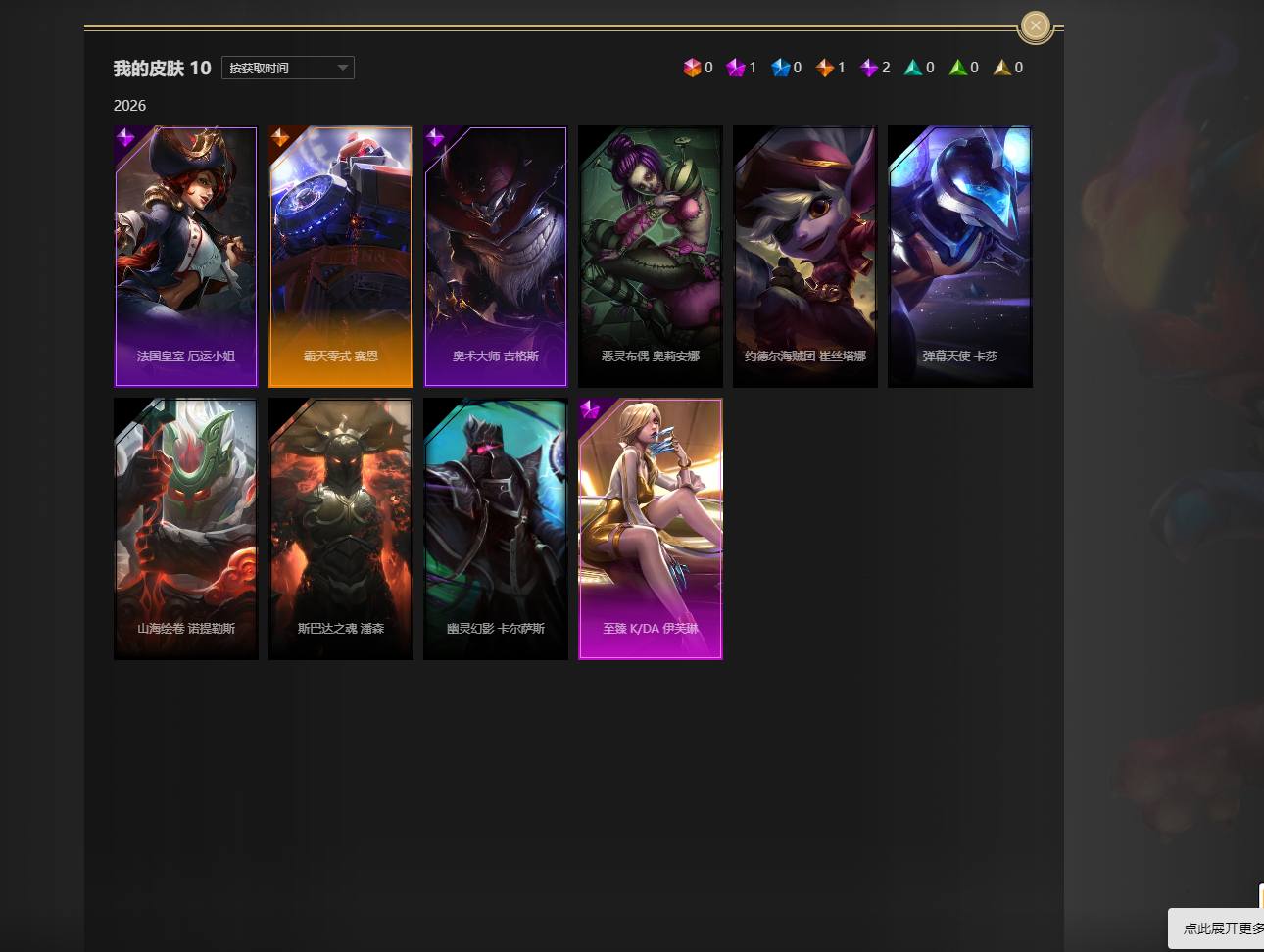Click the 我的皮肤 10 title text
The image size is (1264, 952).
pos(162,69)
